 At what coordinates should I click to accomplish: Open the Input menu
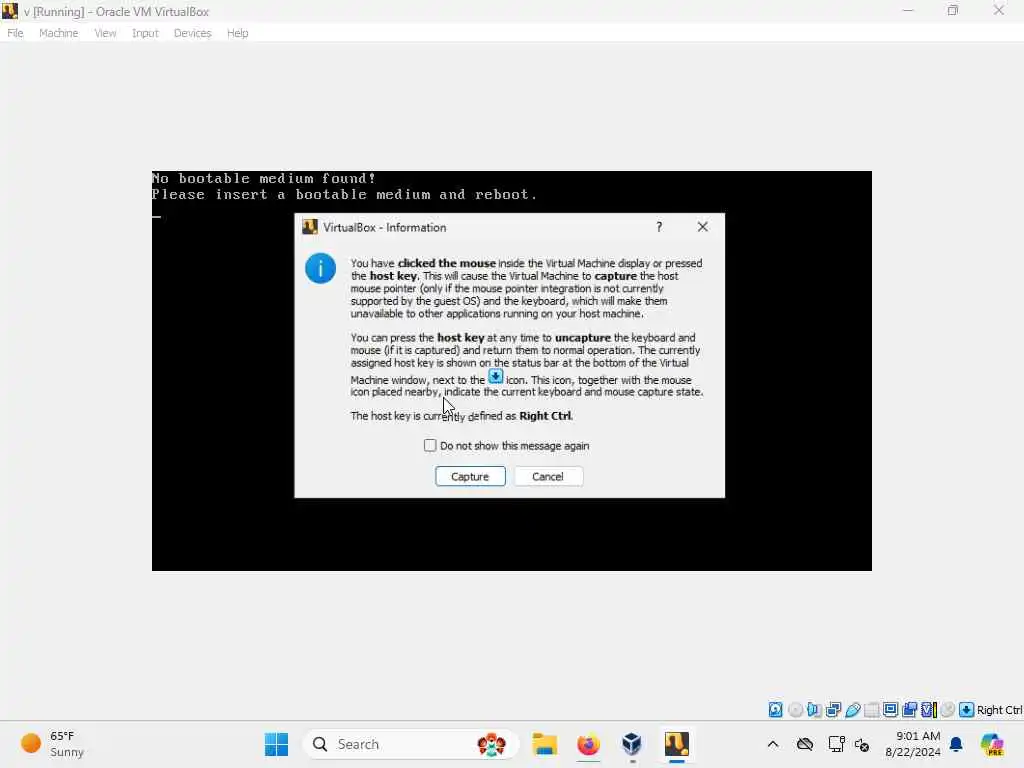[x=145, y=33]
